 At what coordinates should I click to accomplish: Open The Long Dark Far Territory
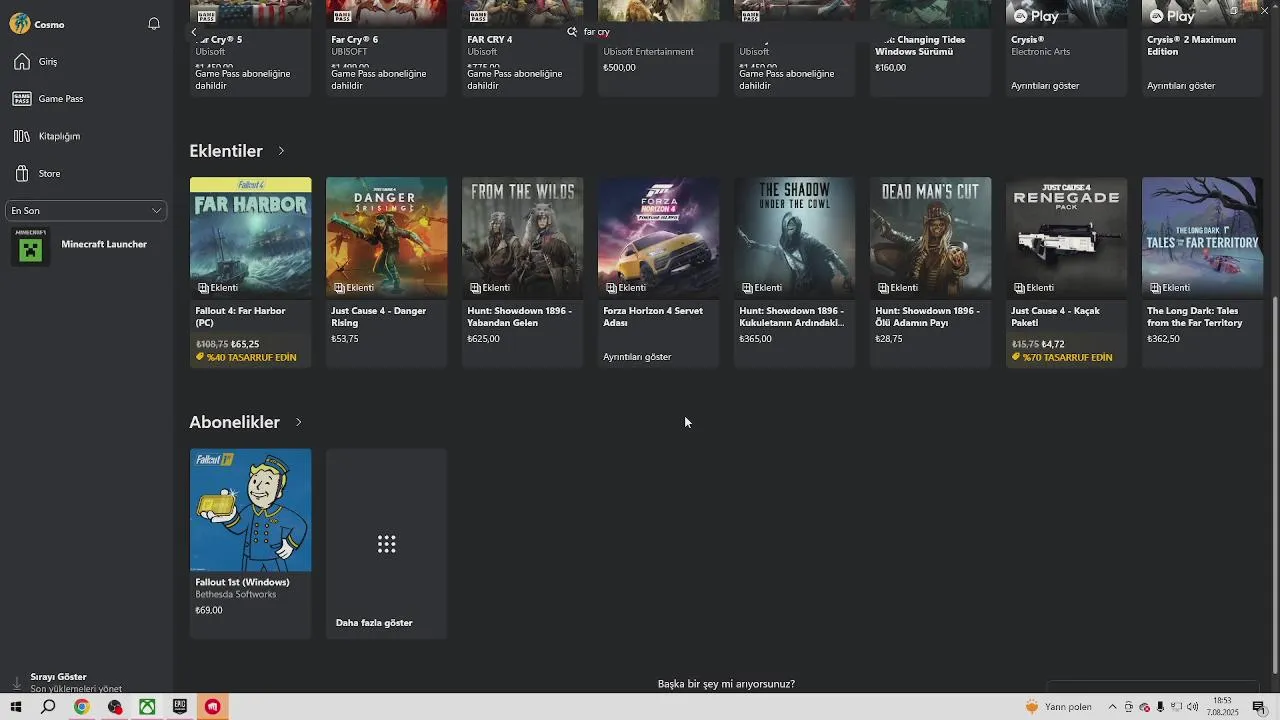[1203, 272]
